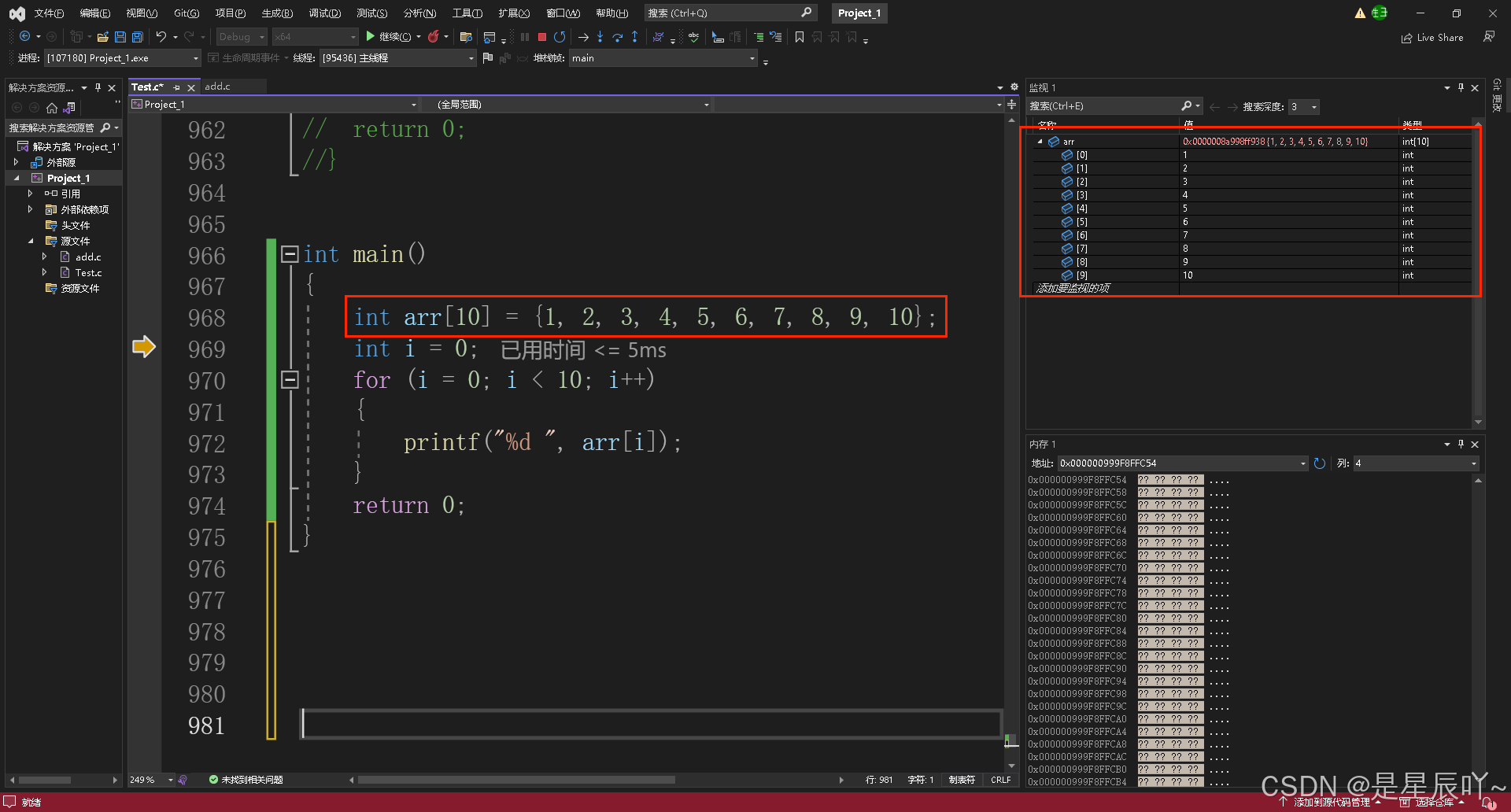1511x812 pixels.
Task: Click the Memory address field 0x000000999F8FFC54
Action: click(1183, 463)
